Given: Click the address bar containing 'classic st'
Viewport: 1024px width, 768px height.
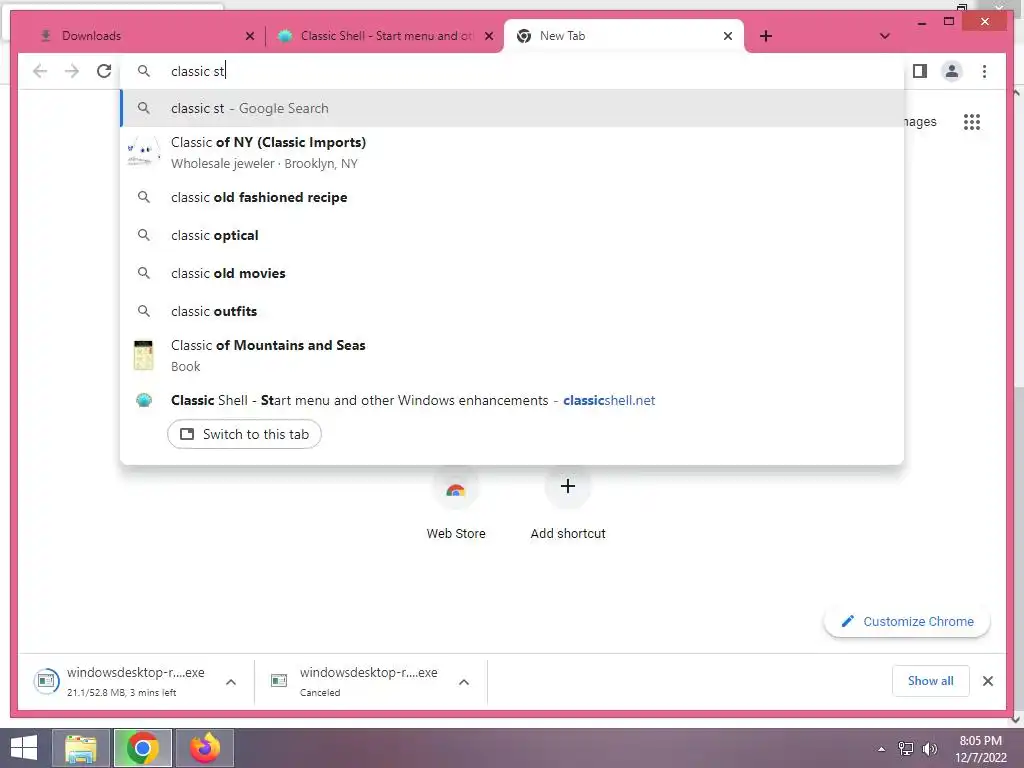Looking at the screenshot, I should click(512, 71).
